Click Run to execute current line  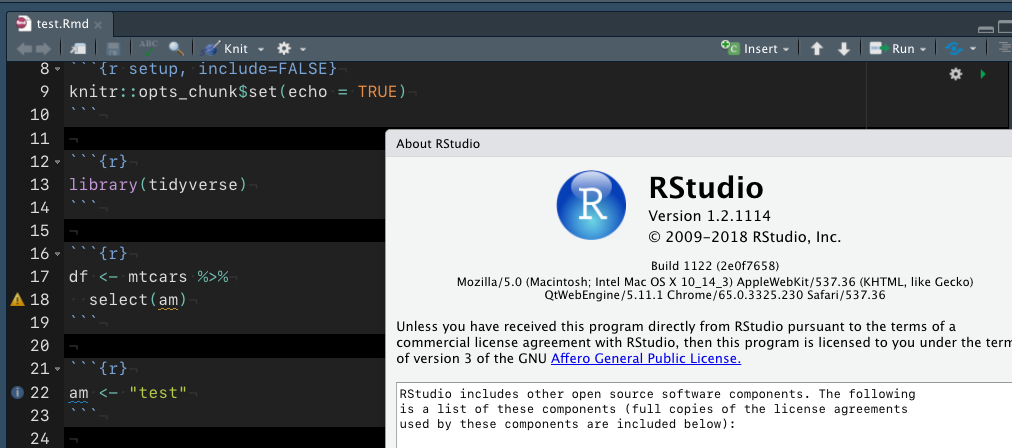(x=892, y=48)
